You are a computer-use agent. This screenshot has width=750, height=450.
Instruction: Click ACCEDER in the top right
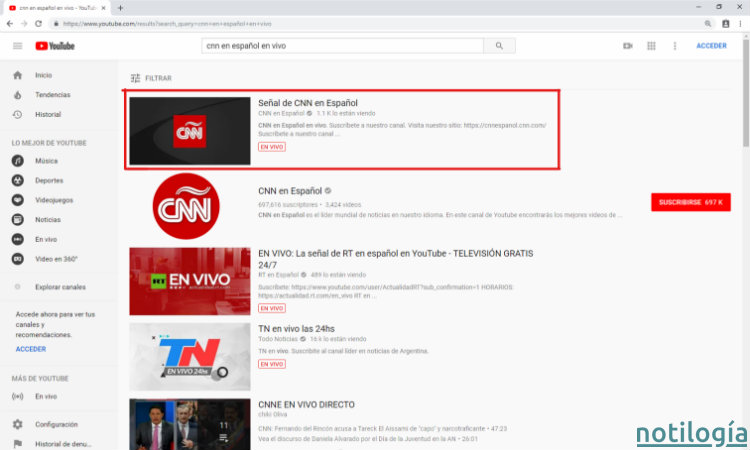tap(711, 46)
